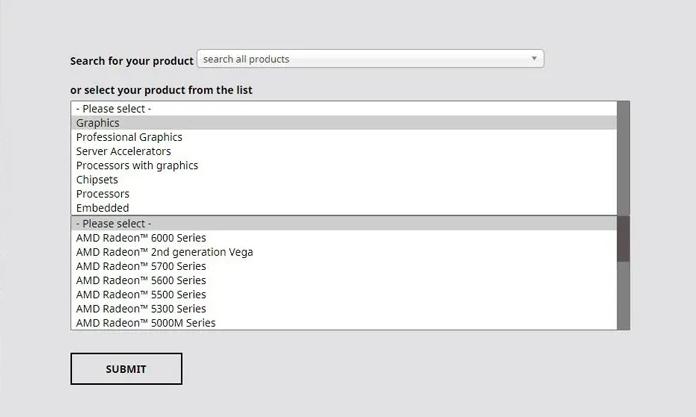Image resolution: width=696 pixels, height=417 pixels.
Task: Select AMD Radeon 6000 Series
Action: point(141,238)
